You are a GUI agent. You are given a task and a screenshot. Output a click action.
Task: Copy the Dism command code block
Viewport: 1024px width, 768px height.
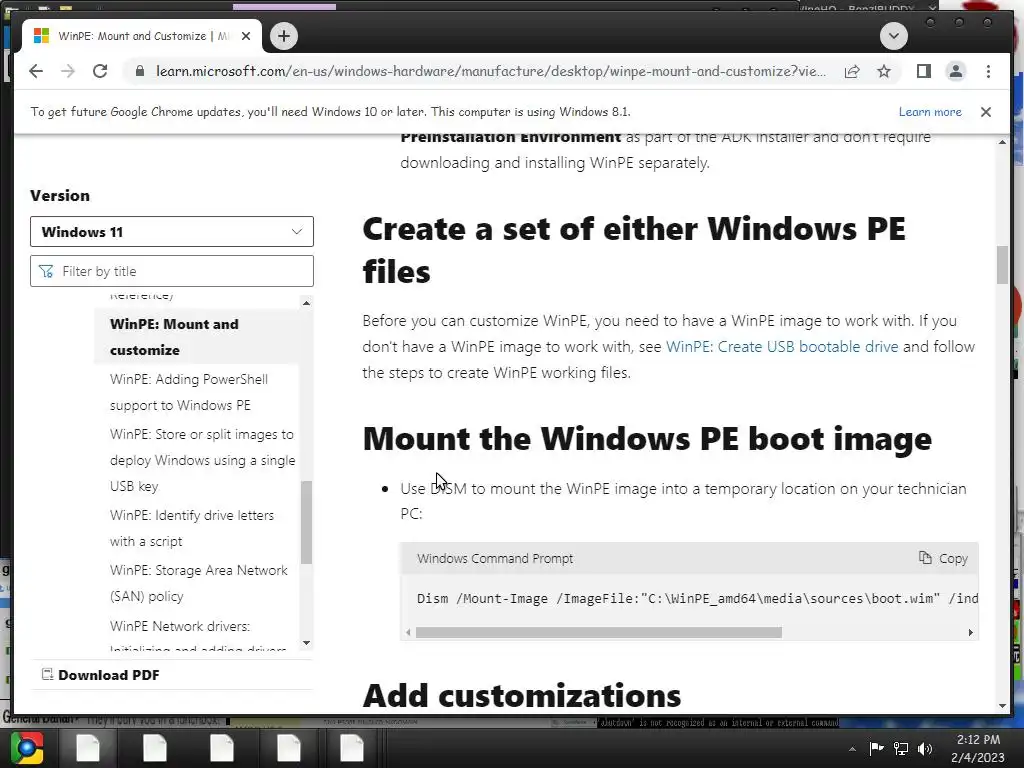pyautogui.click(x=943, y=558)
